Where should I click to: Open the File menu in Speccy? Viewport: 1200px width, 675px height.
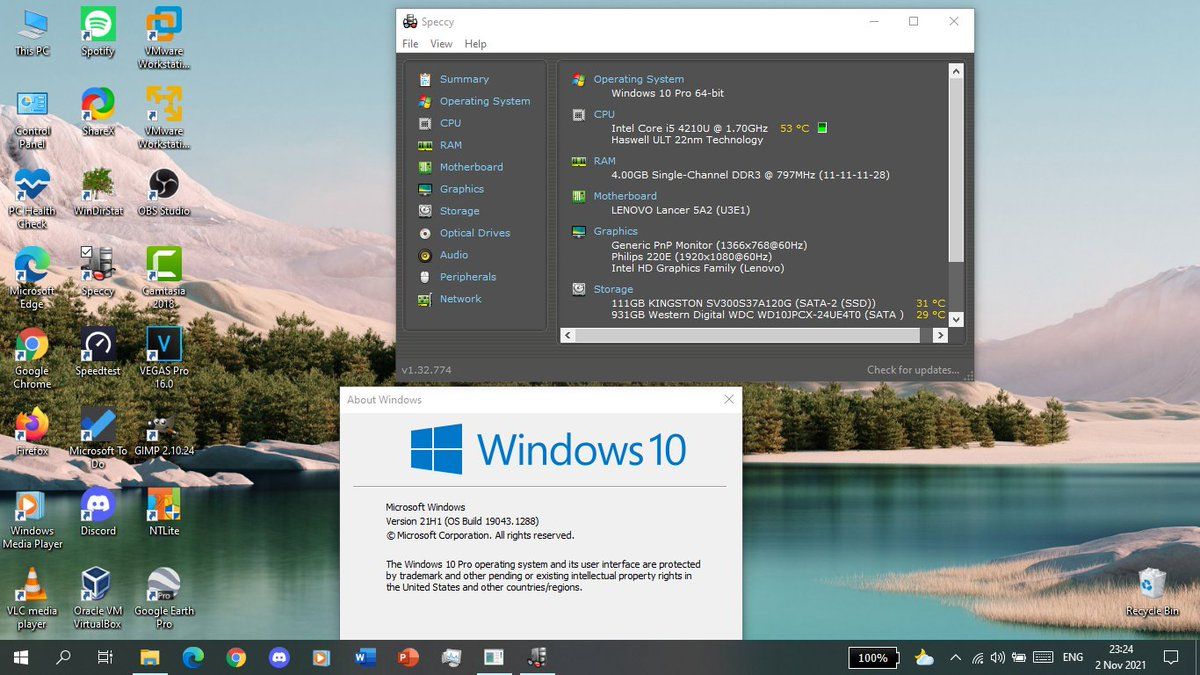410,44
